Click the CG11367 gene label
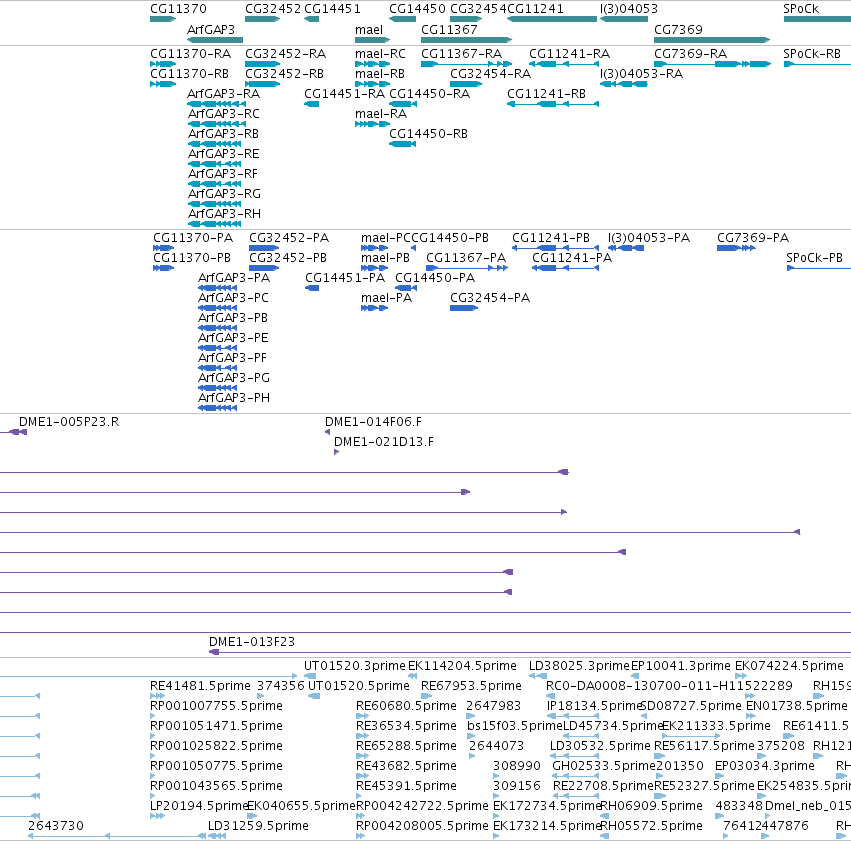The image size is (851, 841). click(449, 29)
